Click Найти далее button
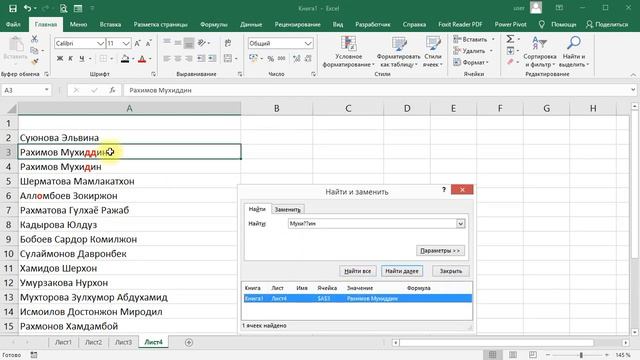The width and height of the screenshot is (640, 360). pyautogui.click(x=402, y=271)
